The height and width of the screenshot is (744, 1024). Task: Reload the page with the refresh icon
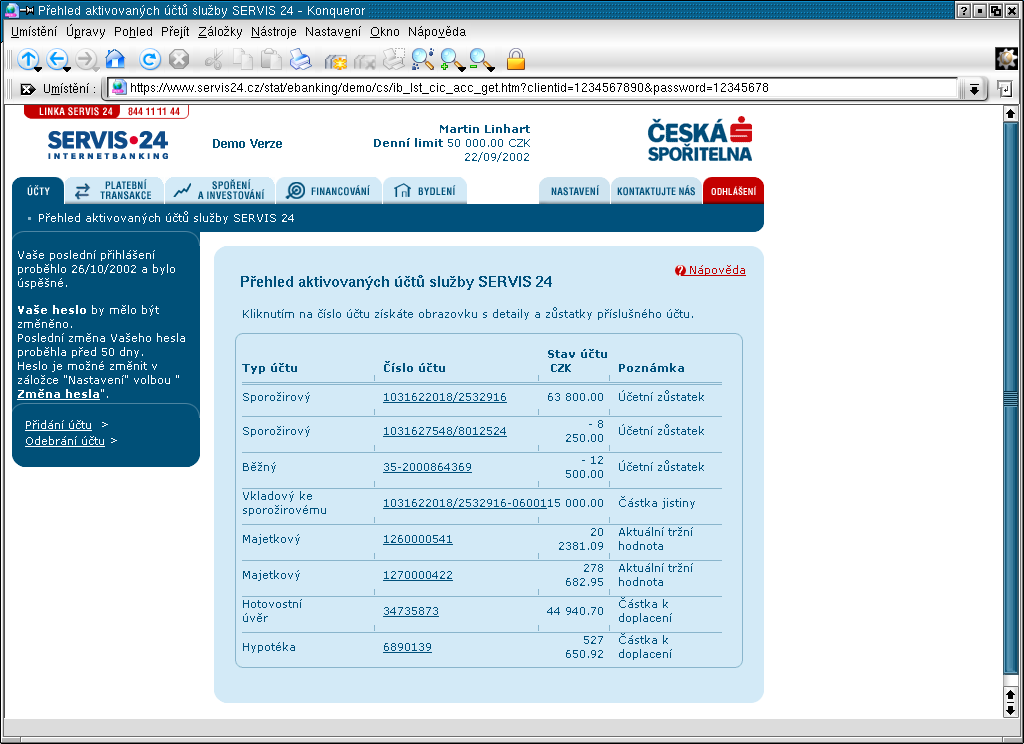150,59
